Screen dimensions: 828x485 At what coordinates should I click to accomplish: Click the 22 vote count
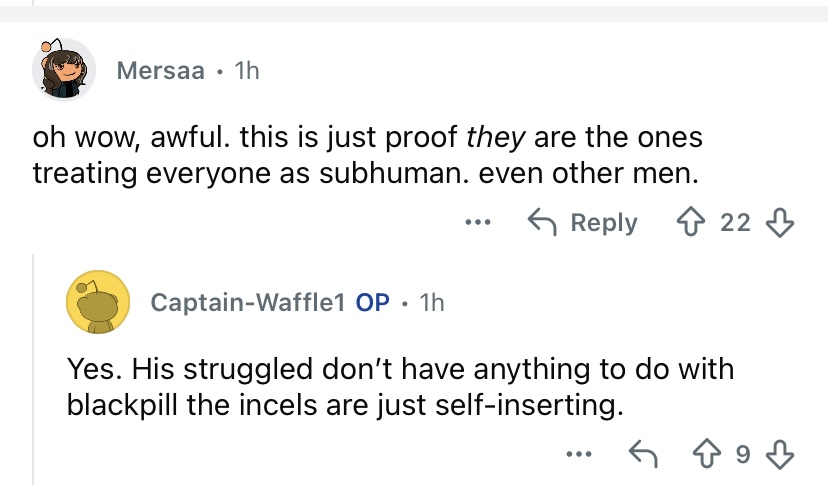pos(735,222)
